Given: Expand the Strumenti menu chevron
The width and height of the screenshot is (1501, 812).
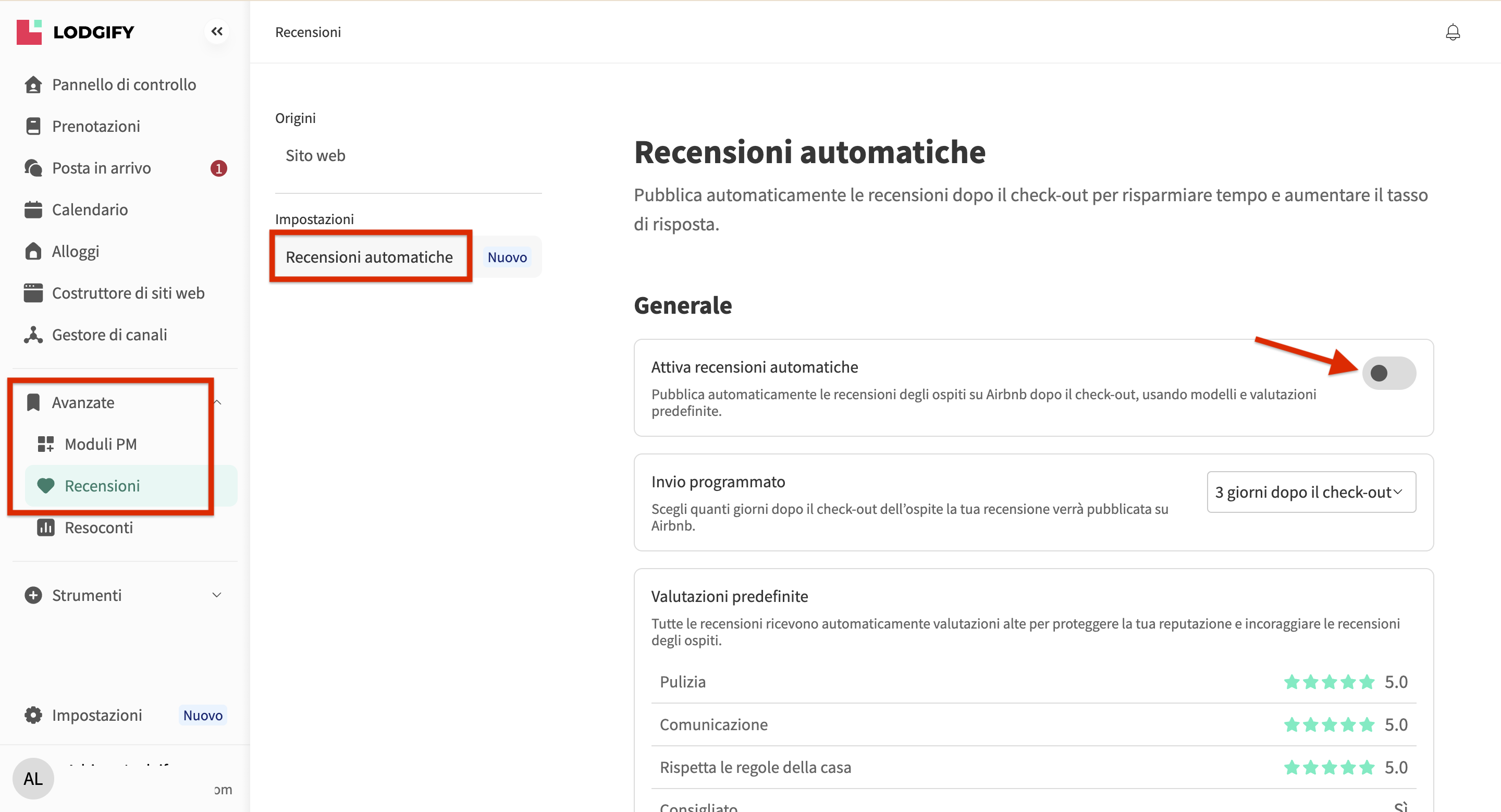Looking at the screenshot, I should pos(217,595).
